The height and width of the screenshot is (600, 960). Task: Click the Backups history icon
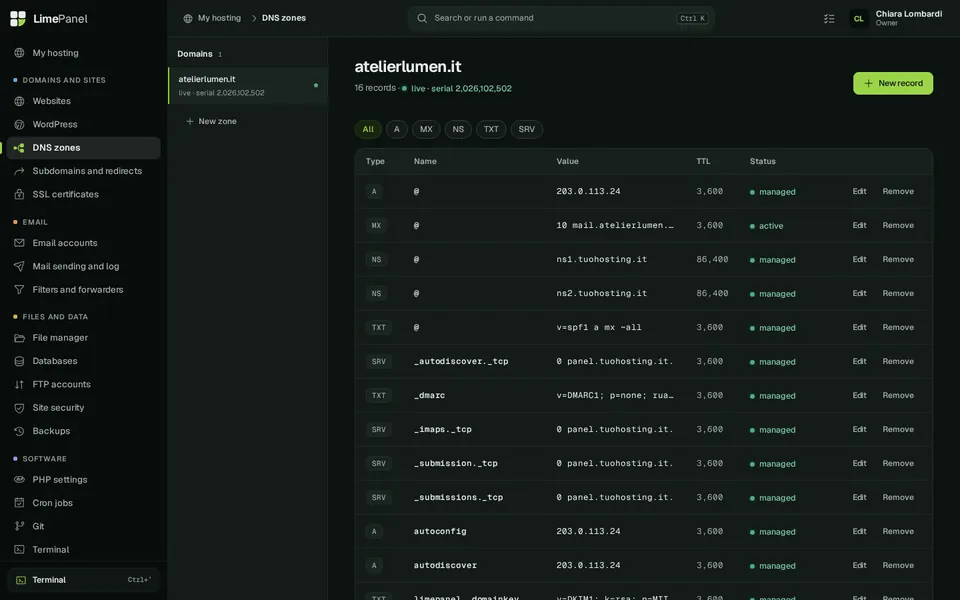coord(20,431)
